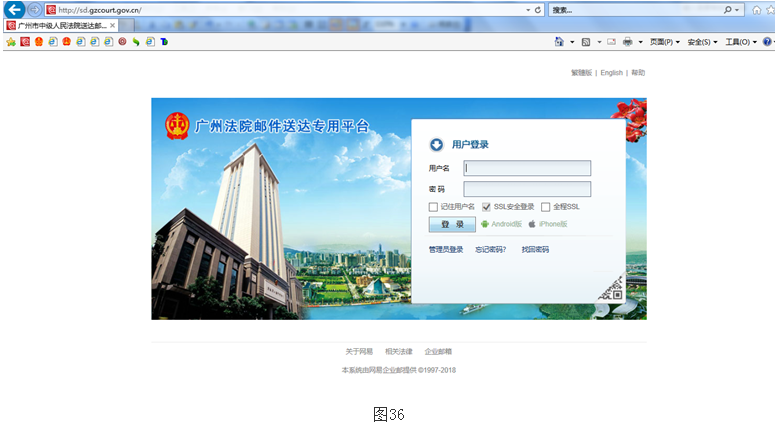Viewport: 775px width, 431px height.
Task: Expand the dropdown arrow beside RSS feeds icon
Action: coord(599,42)
